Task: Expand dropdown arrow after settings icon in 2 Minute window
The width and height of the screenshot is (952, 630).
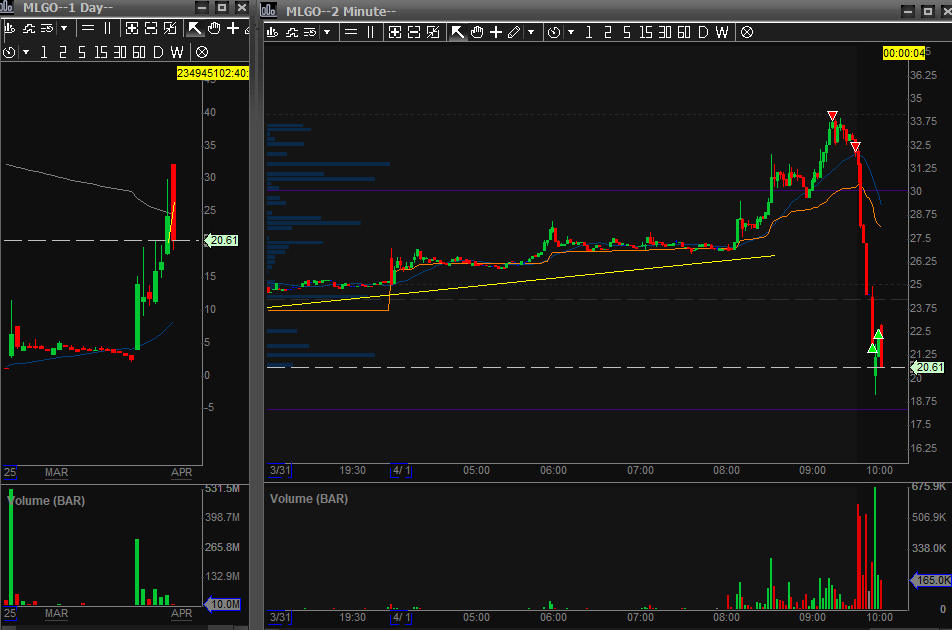Action: [x=327, y=32]
